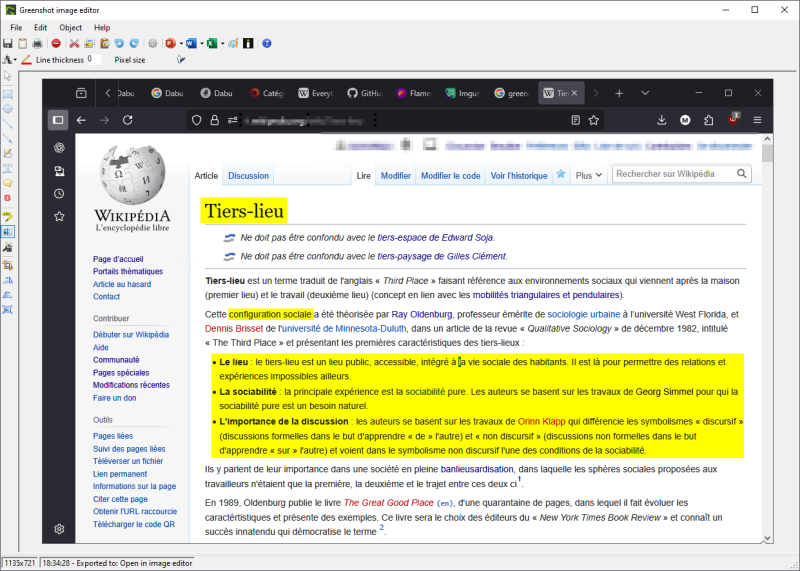Click the captured browser's vertical scrollbar
Viewport: 800px width, 571px height.
click(767, 339)
